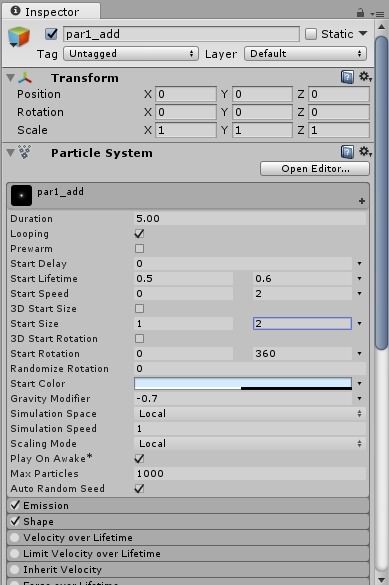Click Start Lifetime maximum field 0.6
Screen dimensions: 389x585
click(302, 278)
